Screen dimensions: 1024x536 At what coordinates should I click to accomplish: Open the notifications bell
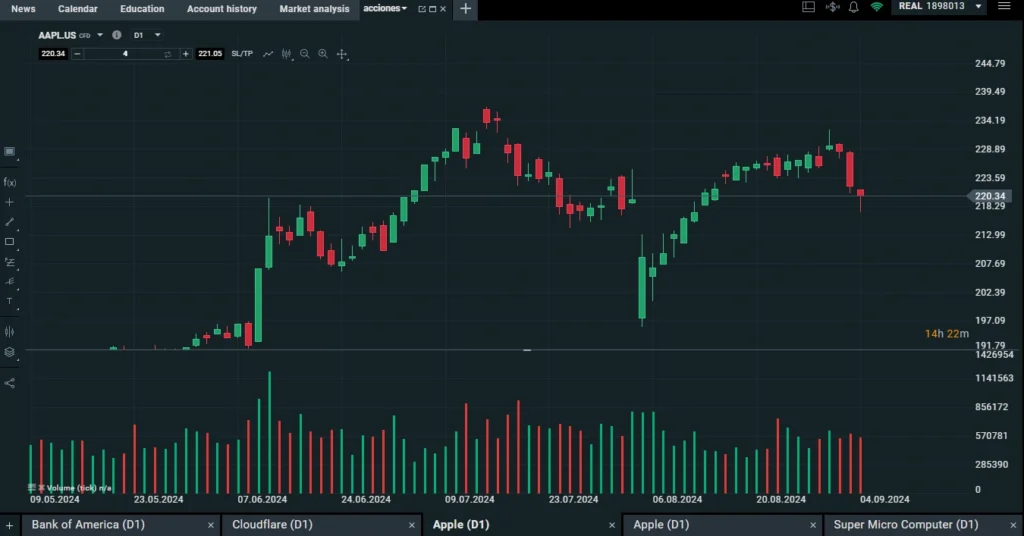[x=854, y=7]
